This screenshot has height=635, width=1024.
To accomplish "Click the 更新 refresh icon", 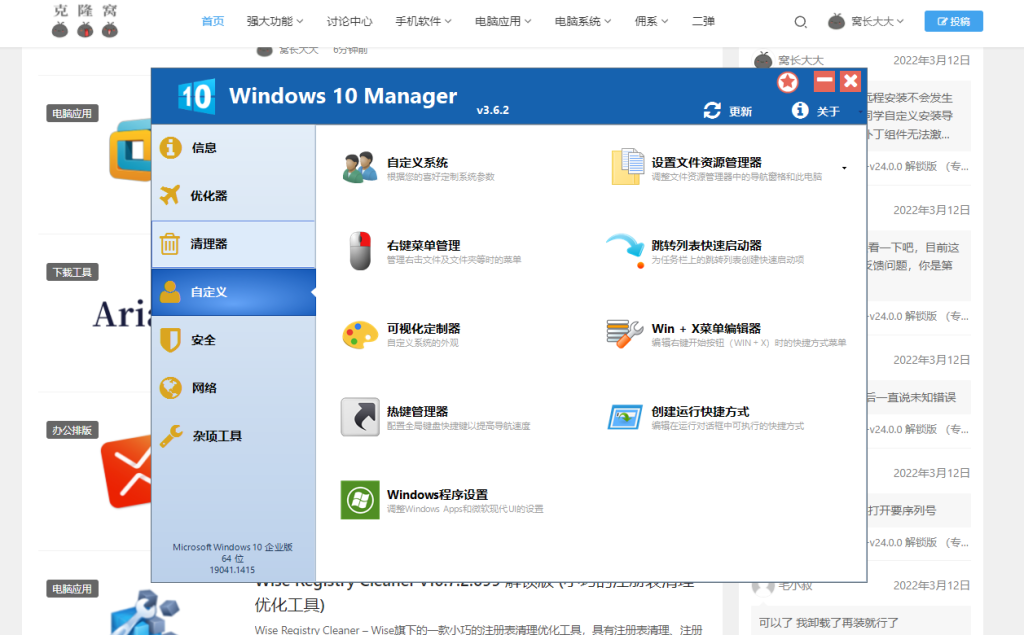I will point(712,110).
